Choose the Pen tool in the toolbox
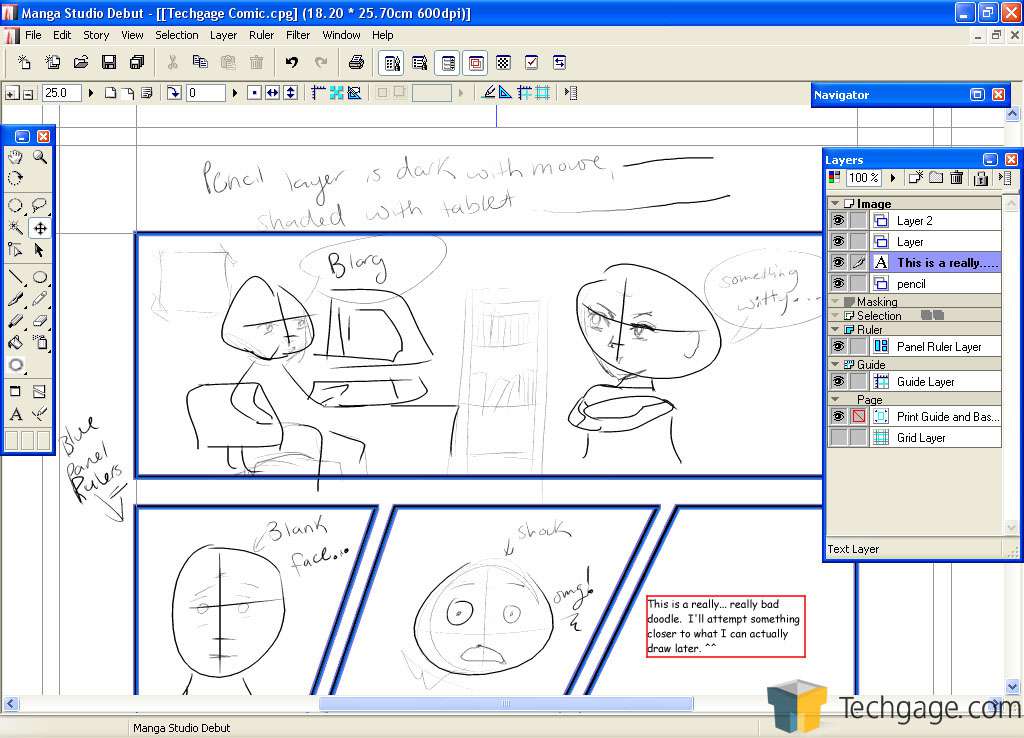 pyautogui.click(x=15, y=299)
